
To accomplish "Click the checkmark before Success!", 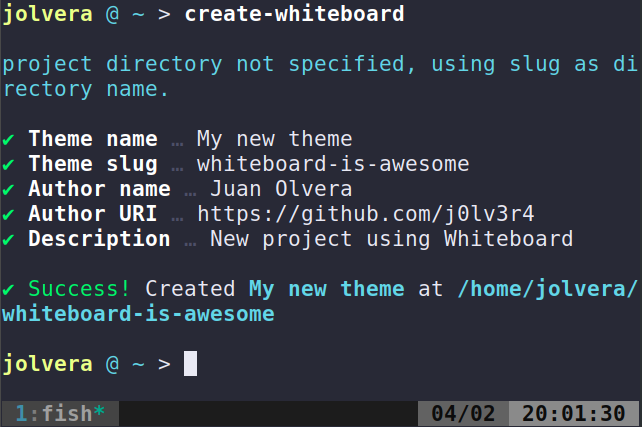I will click(8, 290).
